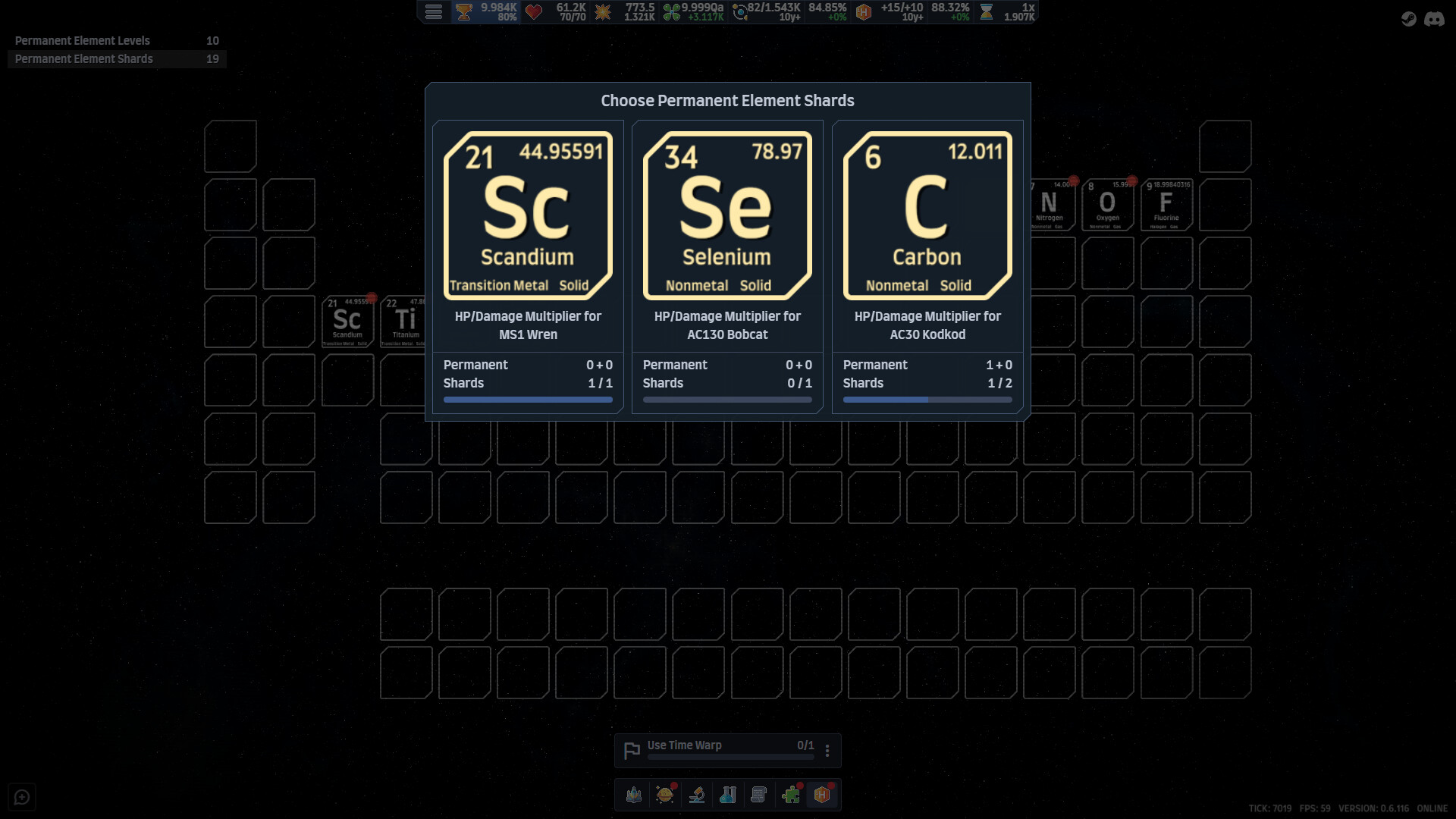
Task: Open Discord via the top-right icon
Action: point(1436,19)
